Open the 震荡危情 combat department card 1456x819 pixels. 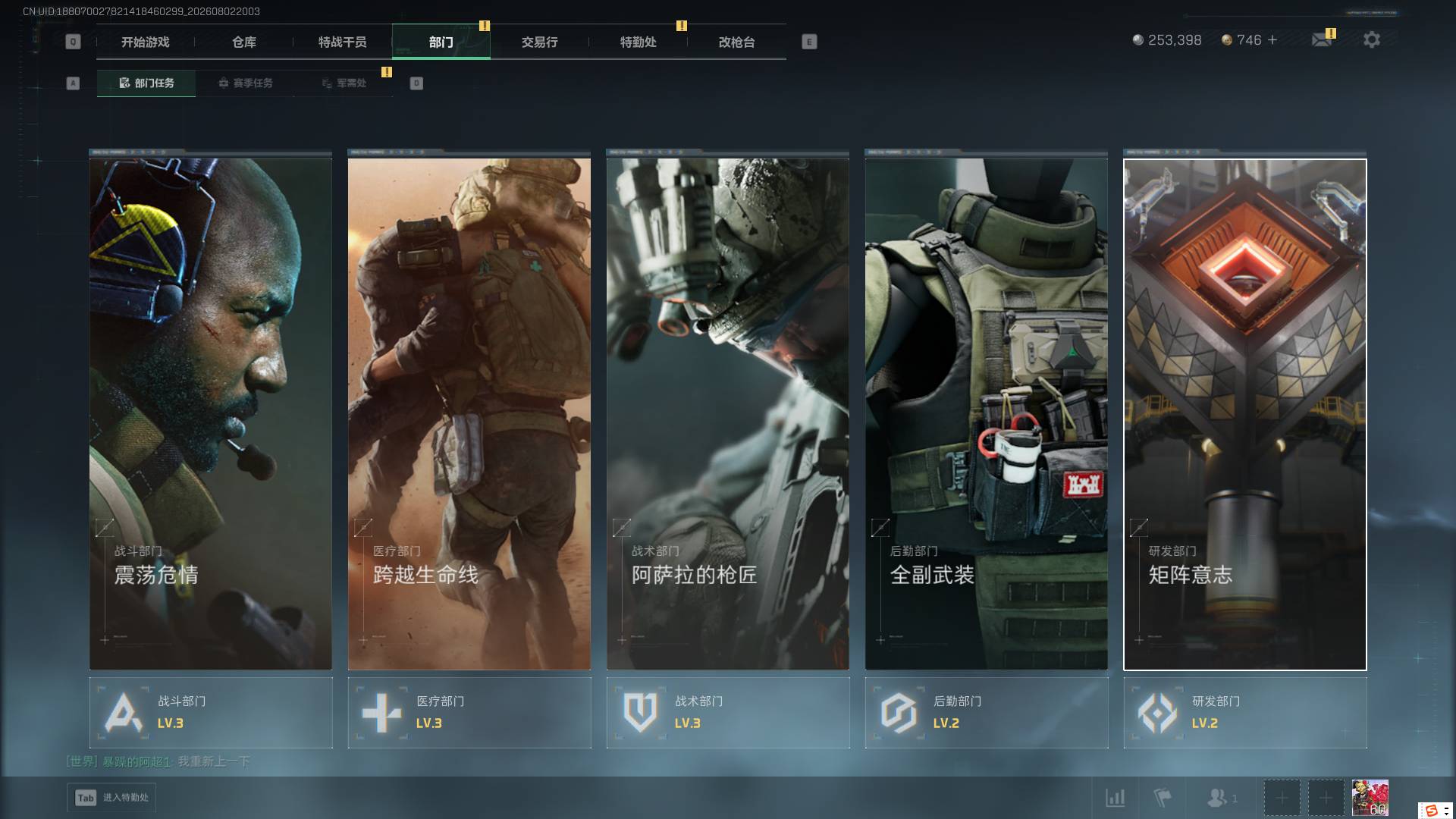211,413
